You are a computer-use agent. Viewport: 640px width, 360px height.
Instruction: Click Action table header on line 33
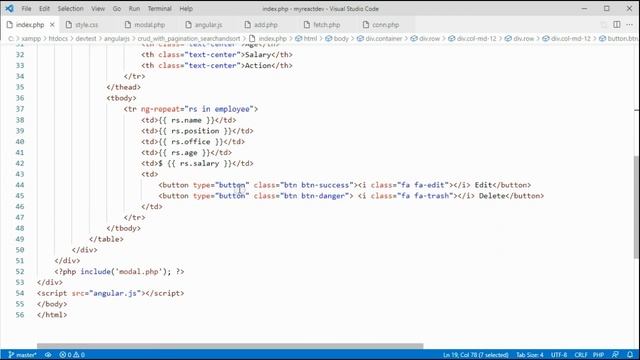coord(258,65)
